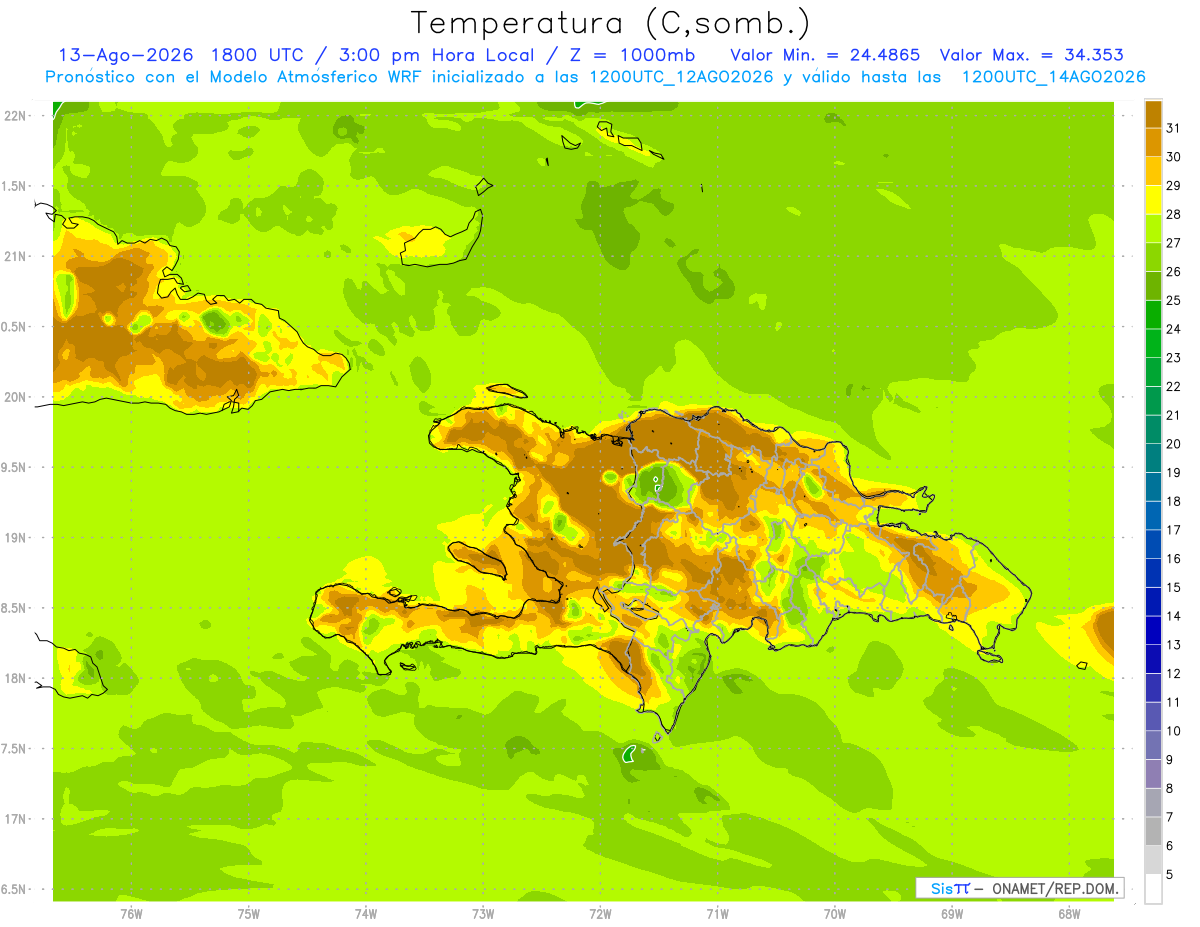
Task: Click the colorbar label "5"
Action: [1169, 874]
